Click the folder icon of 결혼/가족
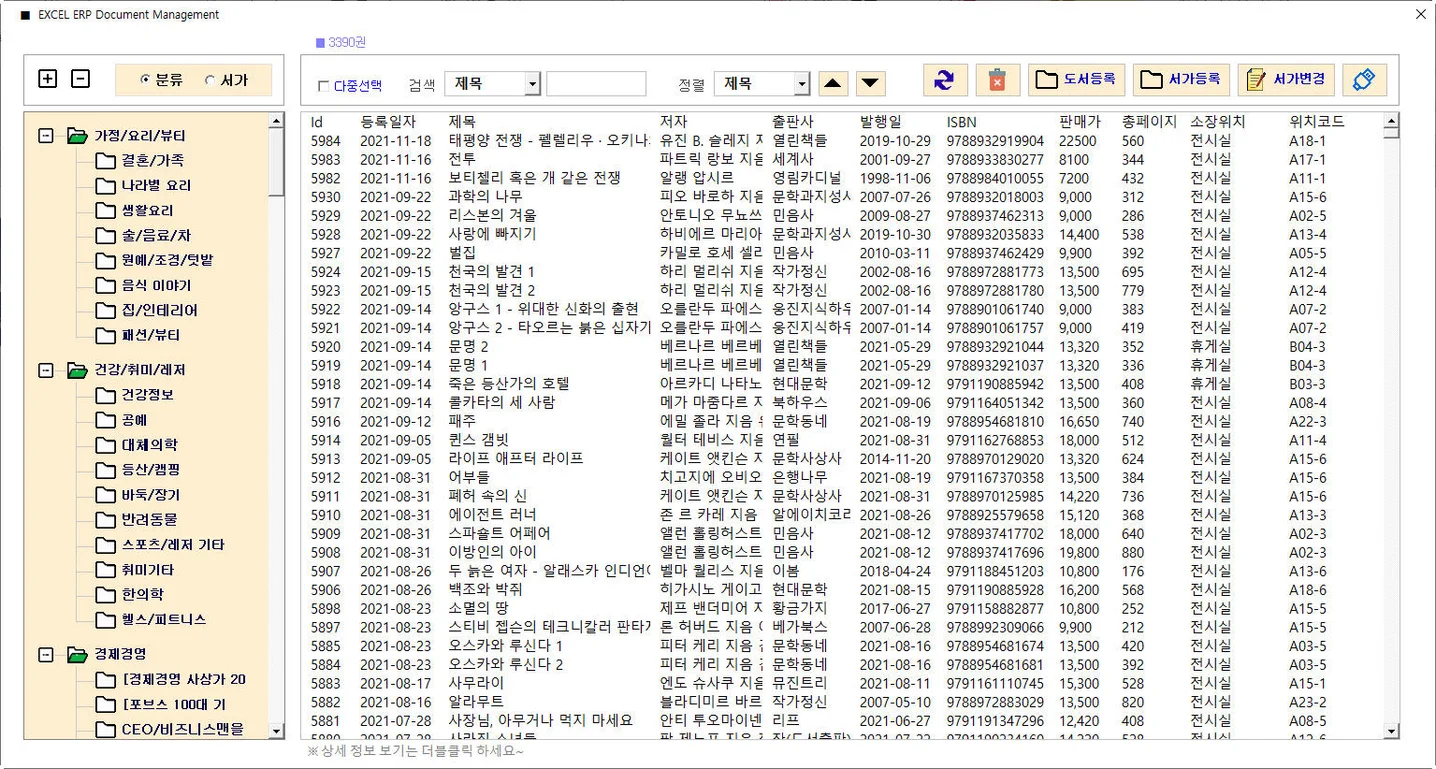 coord(106,160)
